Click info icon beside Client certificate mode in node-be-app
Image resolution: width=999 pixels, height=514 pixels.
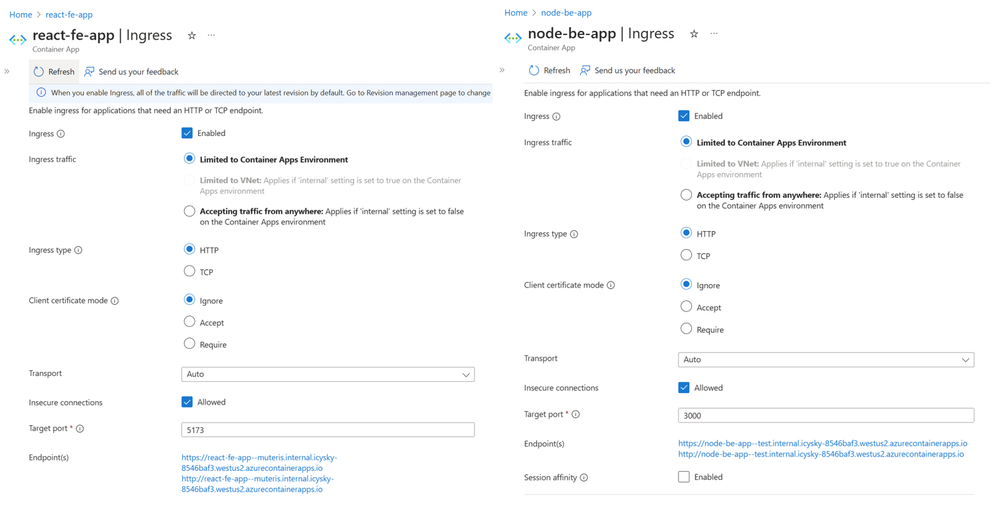(x=611, y=285)
